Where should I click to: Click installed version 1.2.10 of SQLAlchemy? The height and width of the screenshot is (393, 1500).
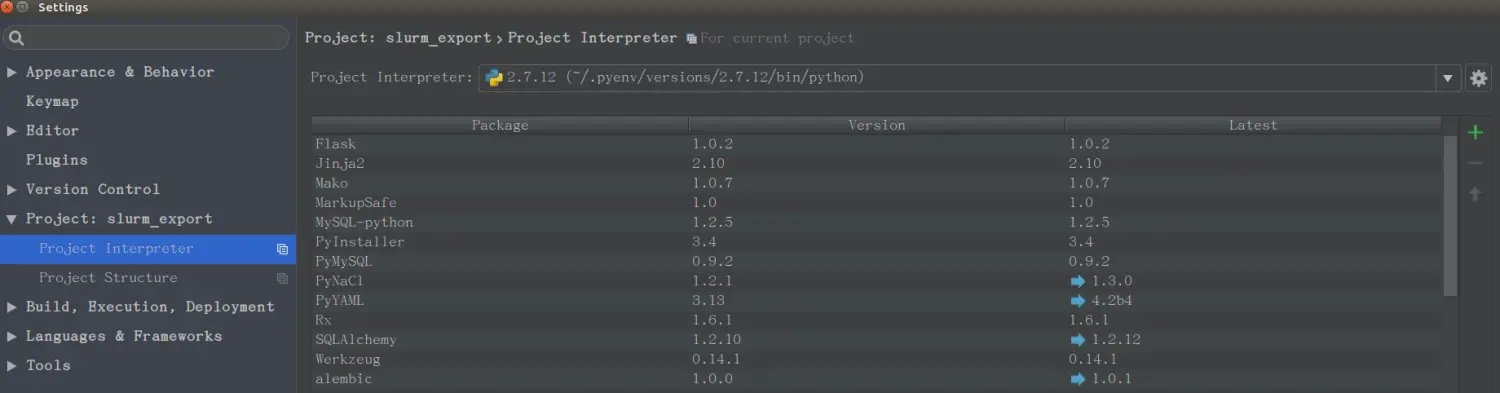[x=716, y=340]
